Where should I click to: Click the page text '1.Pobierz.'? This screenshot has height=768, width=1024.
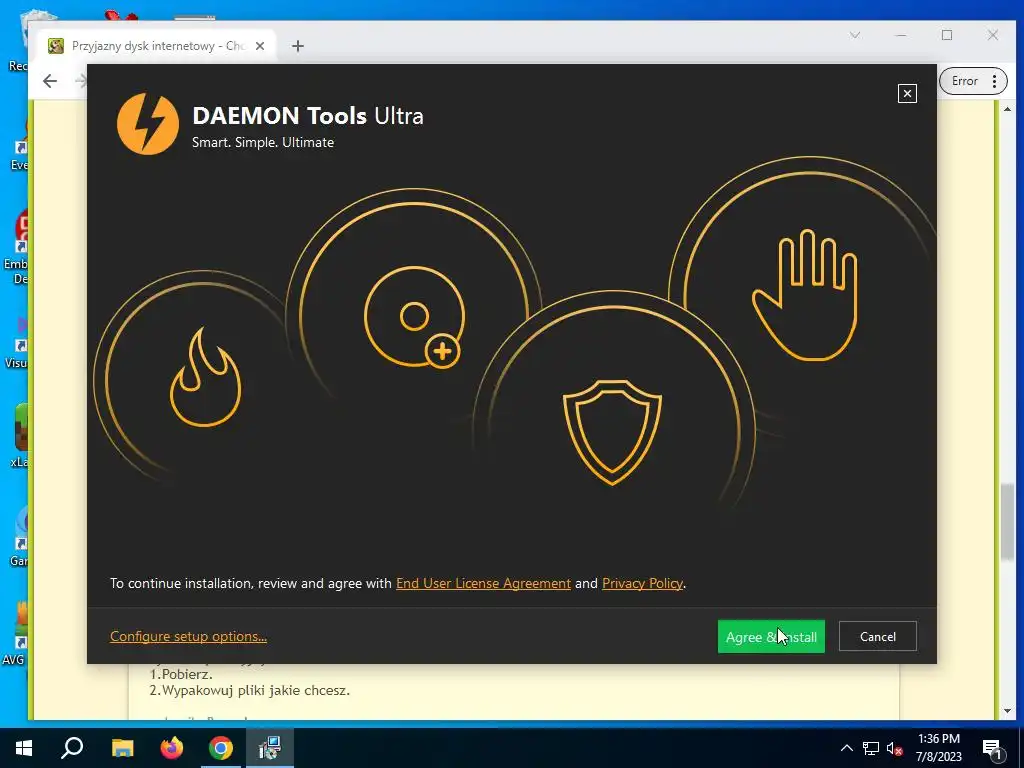click(x=181, y=674)
